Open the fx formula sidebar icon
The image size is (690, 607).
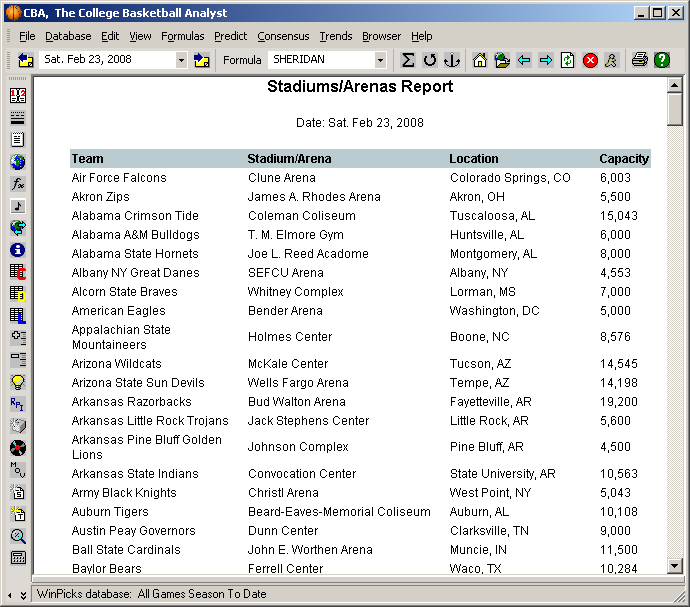tap(18, 184)
